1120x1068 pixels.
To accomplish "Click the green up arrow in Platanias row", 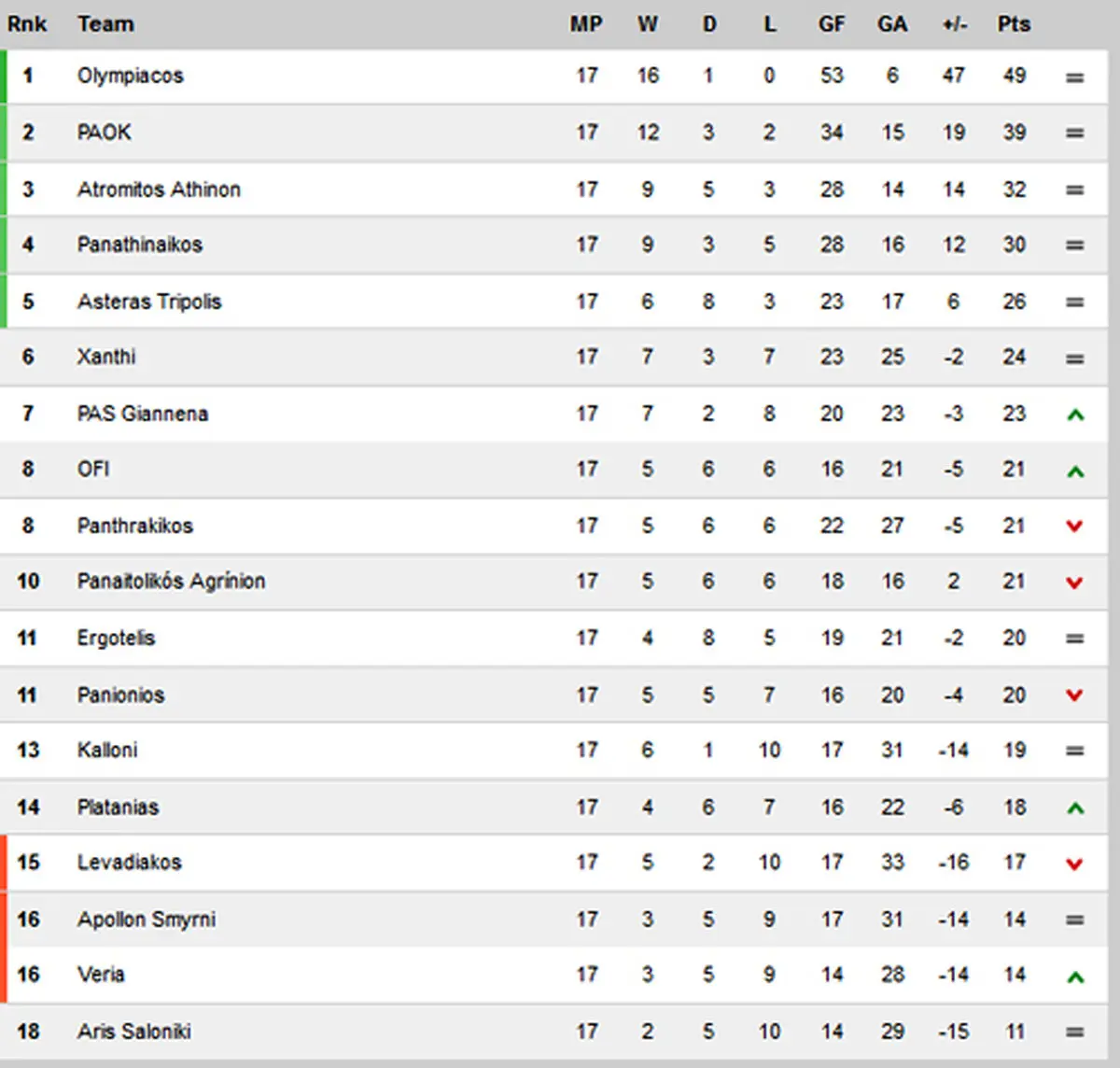I will [x=1075, y=808].
